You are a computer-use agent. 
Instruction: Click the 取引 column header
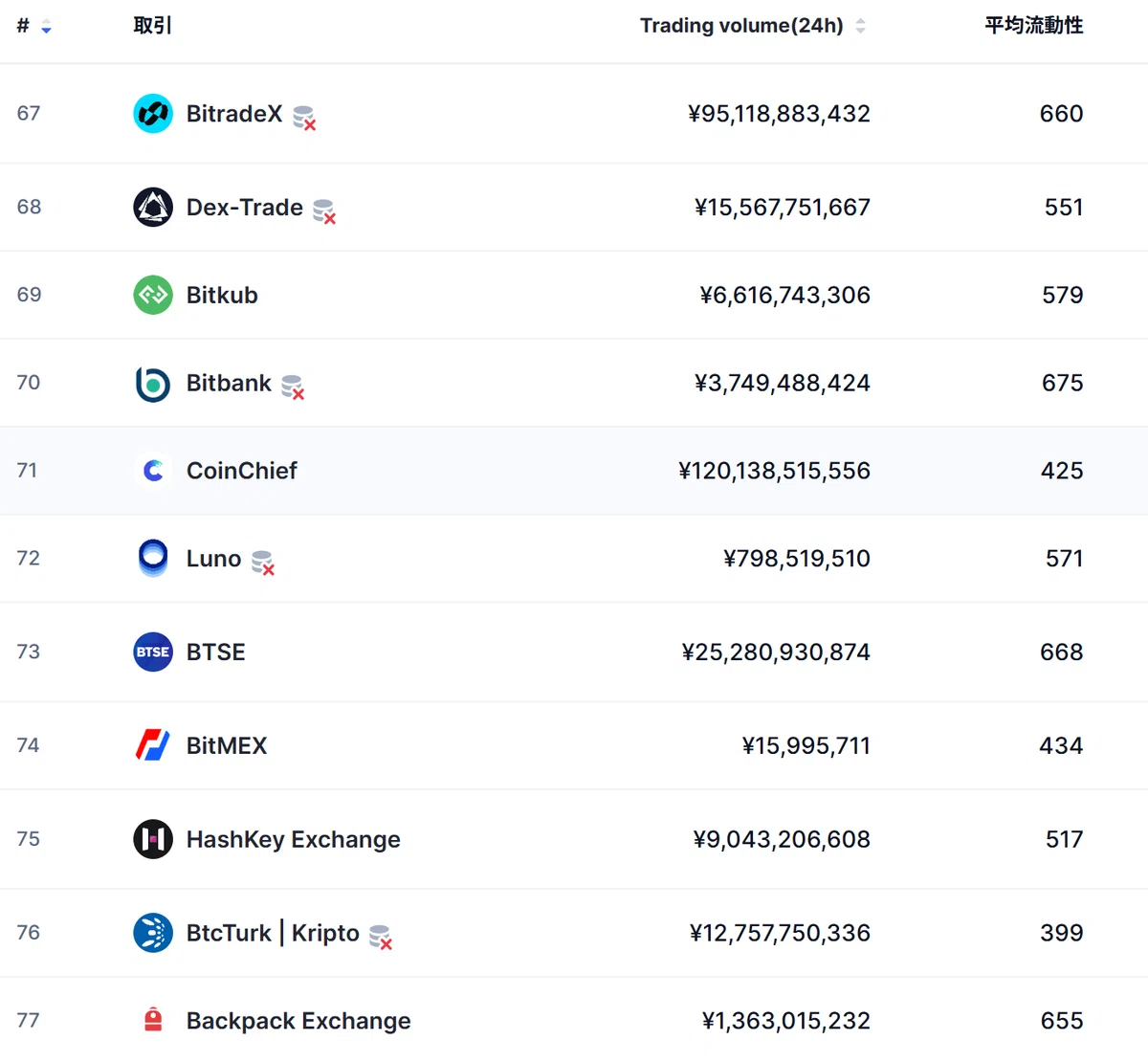click(153, 26)
